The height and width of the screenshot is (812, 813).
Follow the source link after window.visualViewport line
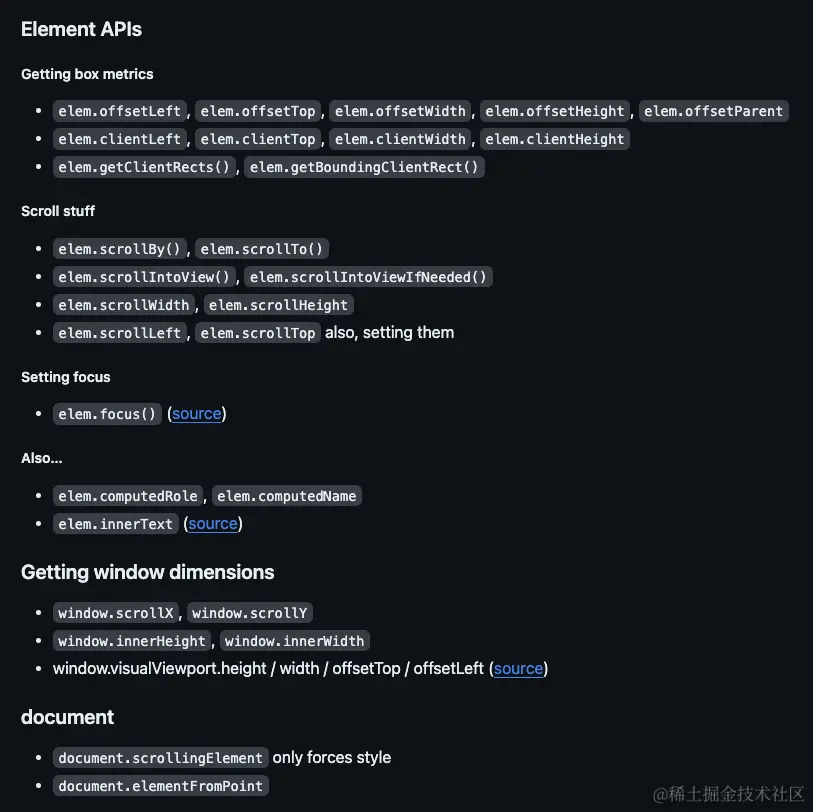[x=518, y=668]
